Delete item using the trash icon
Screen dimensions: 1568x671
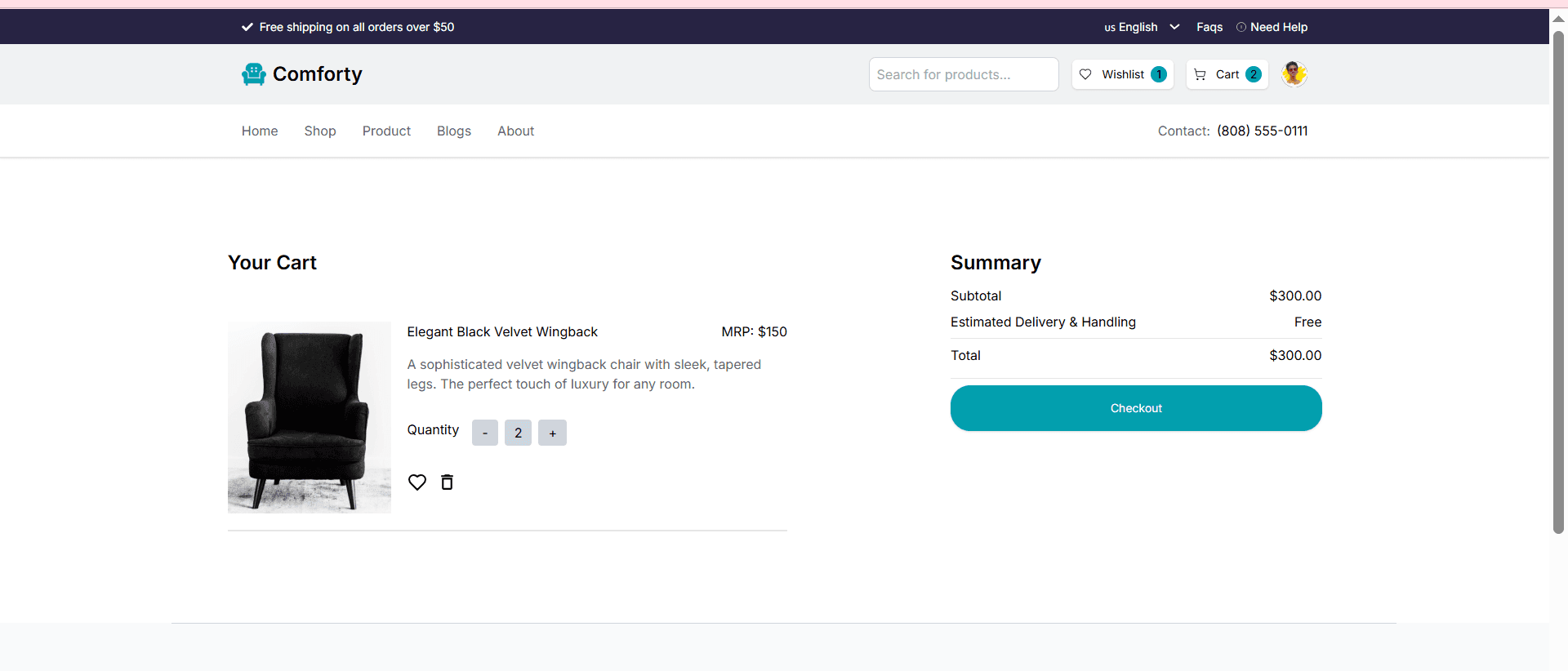pos(447,482)
